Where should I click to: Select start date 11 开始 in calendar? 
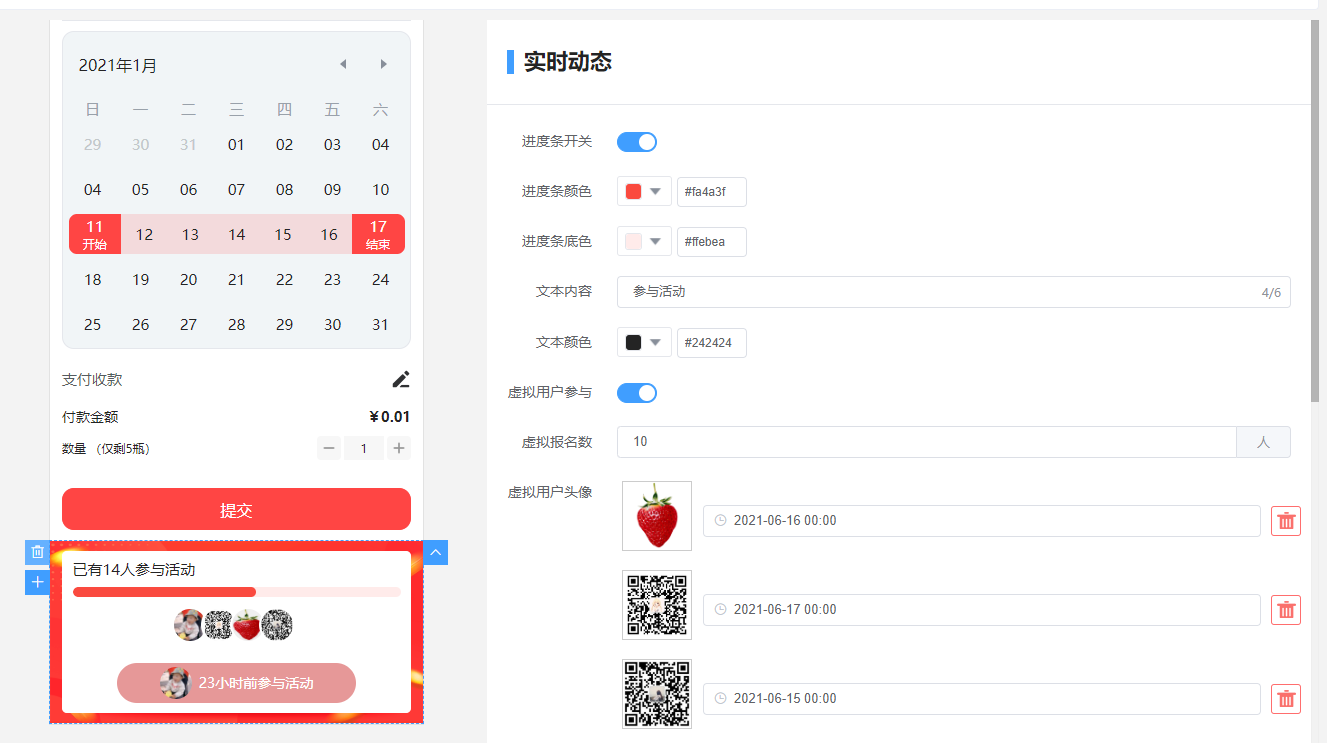pyautogui.click(x=95, y=234)
